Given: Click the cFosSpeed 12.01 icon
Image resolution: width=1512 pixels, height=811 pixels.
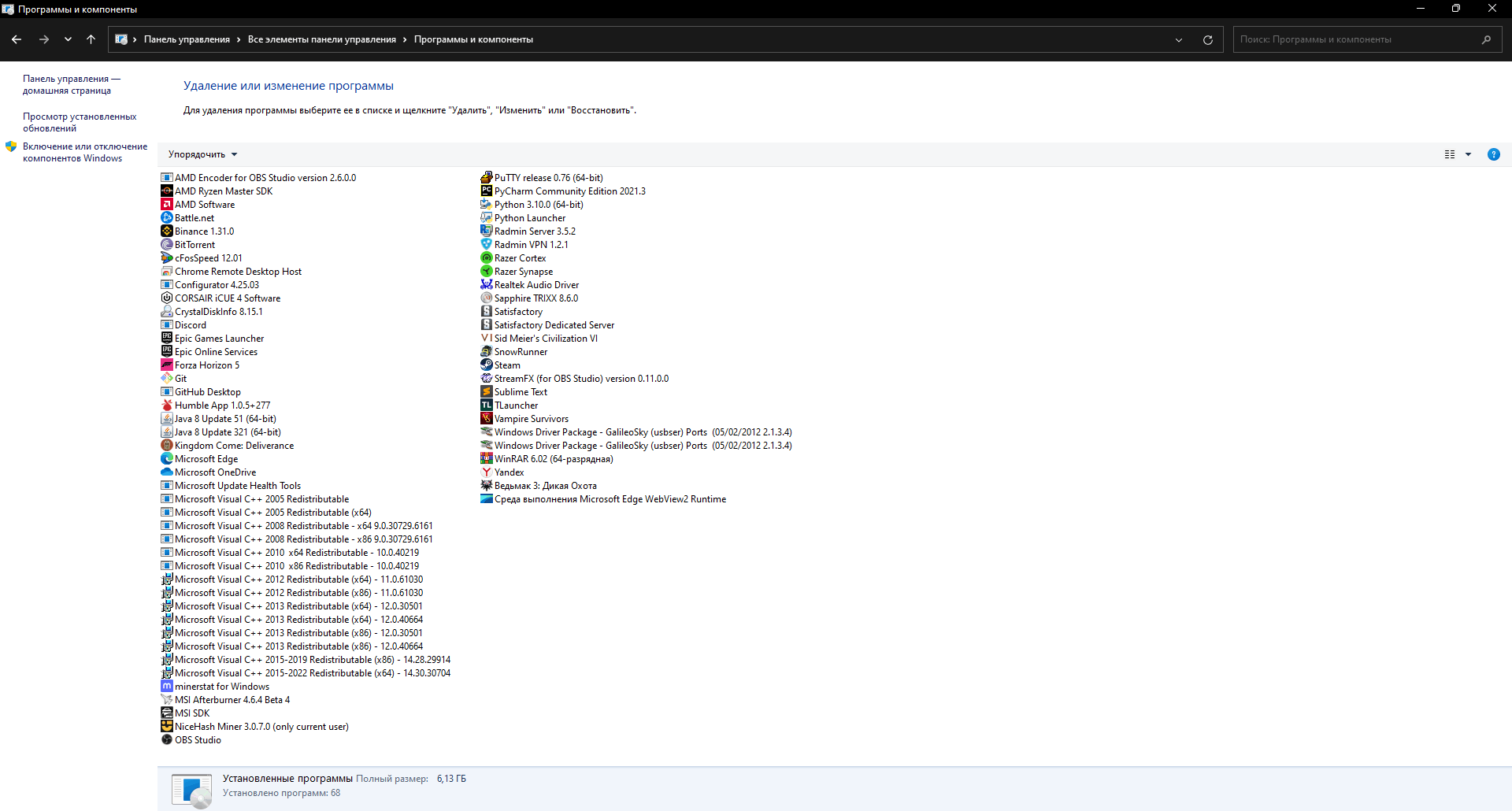Looking at the screenshot, I should [x=166, y=258].
